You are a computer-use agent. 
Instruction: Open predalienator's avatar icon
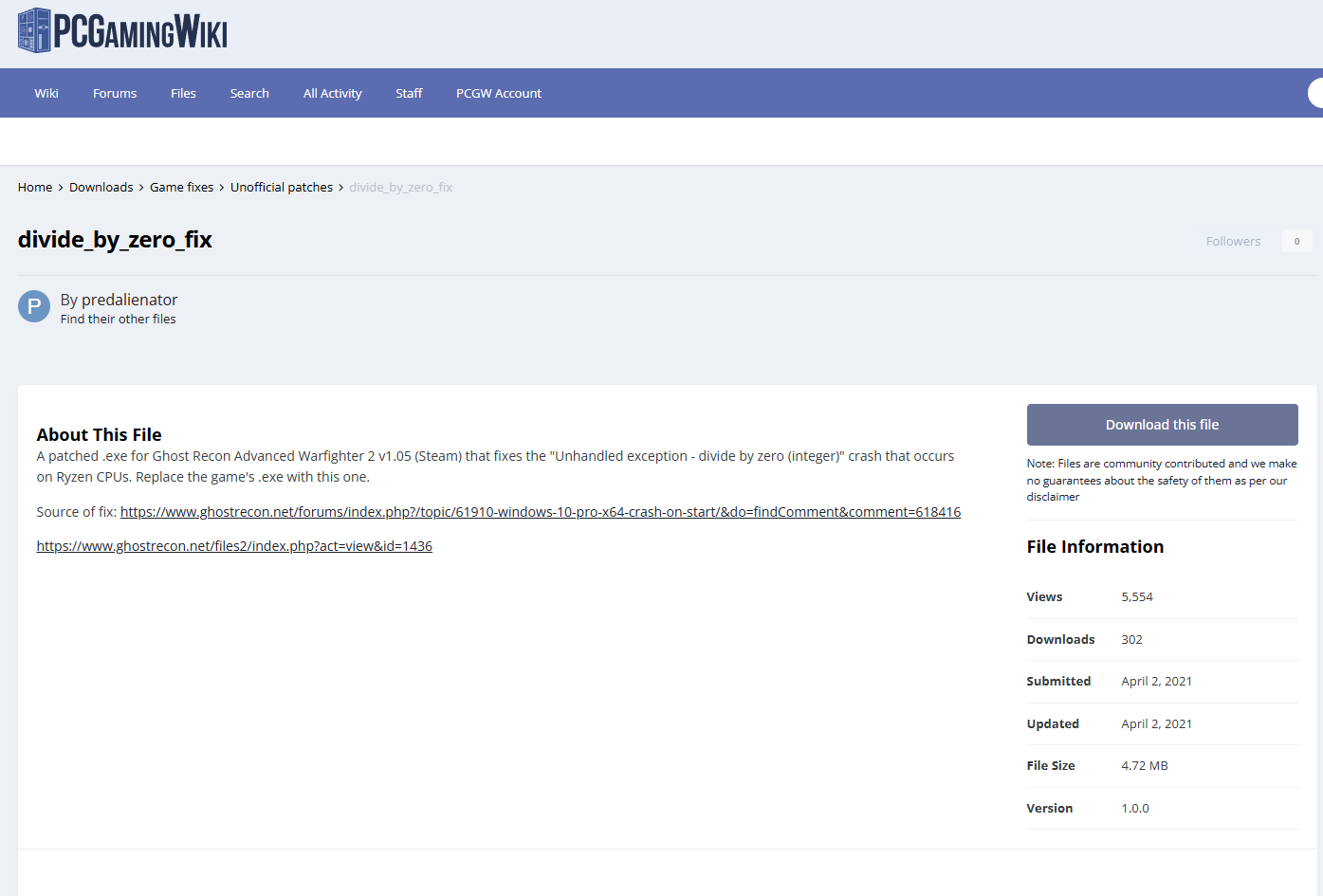(34, 306)
